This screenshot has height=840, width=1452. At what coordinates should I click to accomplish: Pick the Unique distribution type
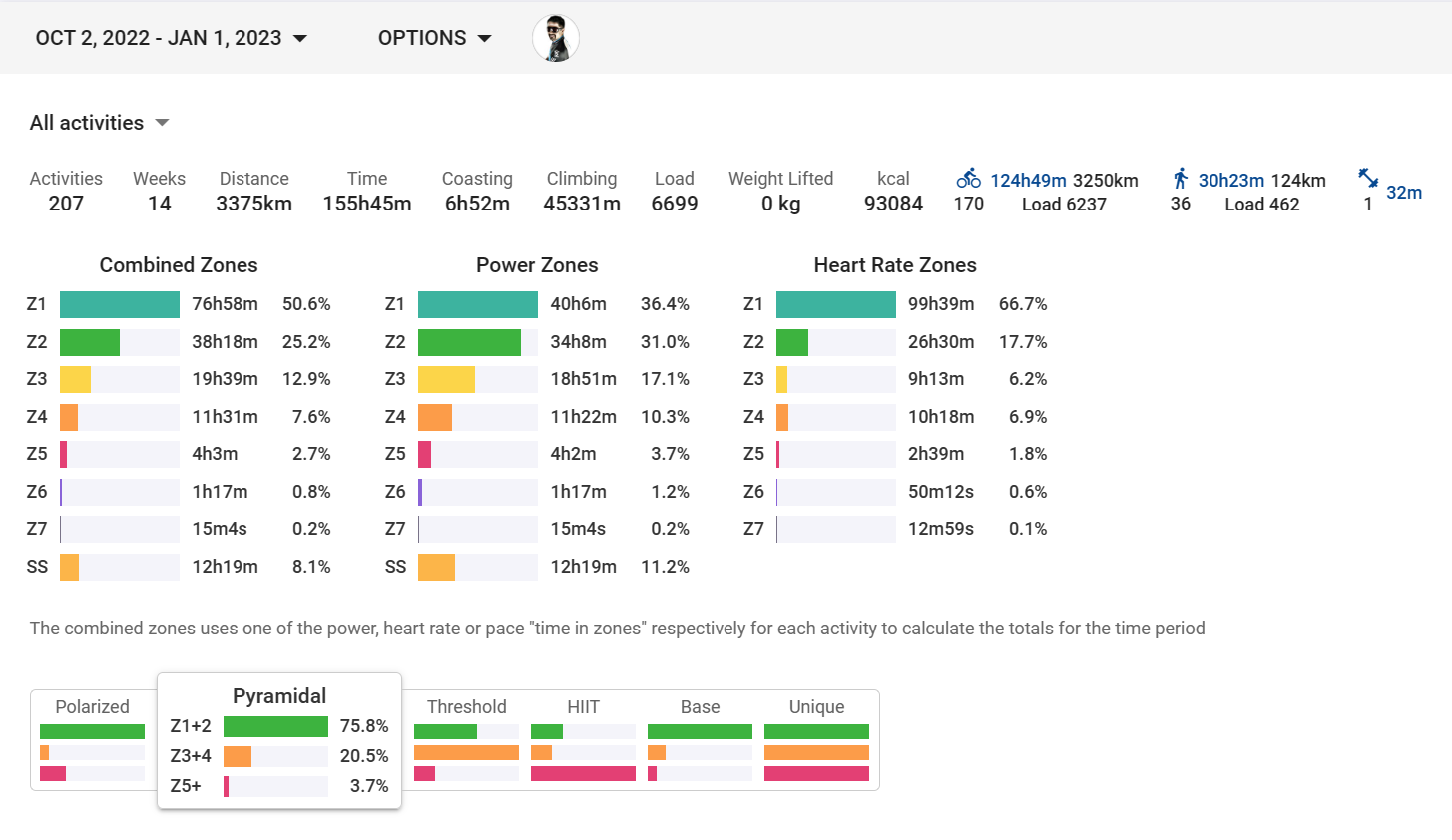click(x=816, y=738)
